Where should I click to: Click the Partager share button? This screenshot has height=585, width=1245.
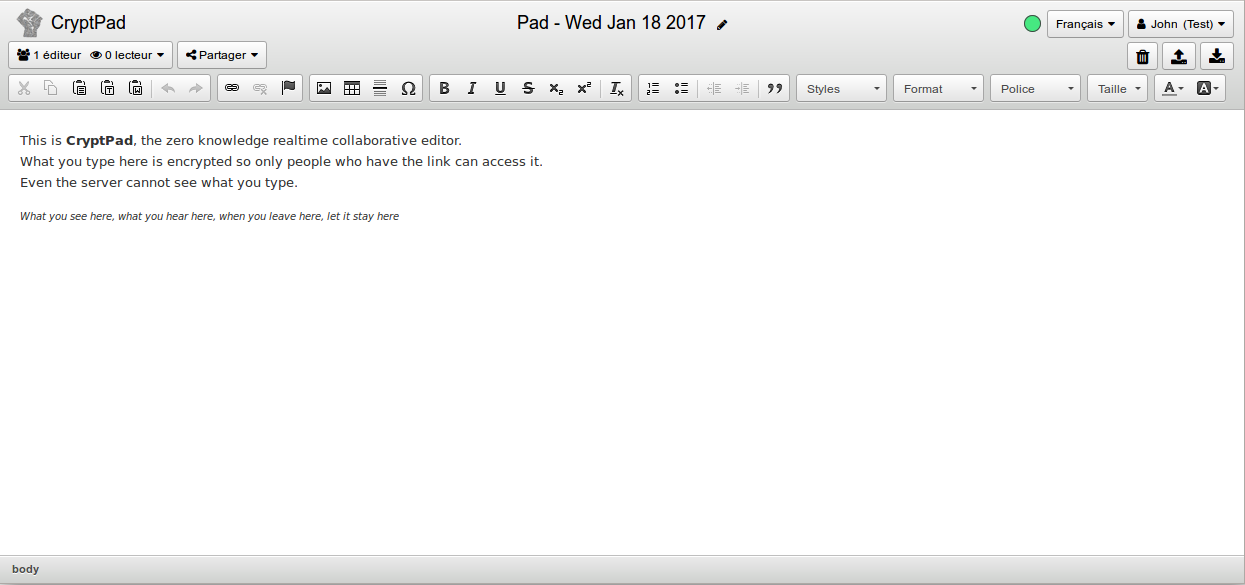222,55
